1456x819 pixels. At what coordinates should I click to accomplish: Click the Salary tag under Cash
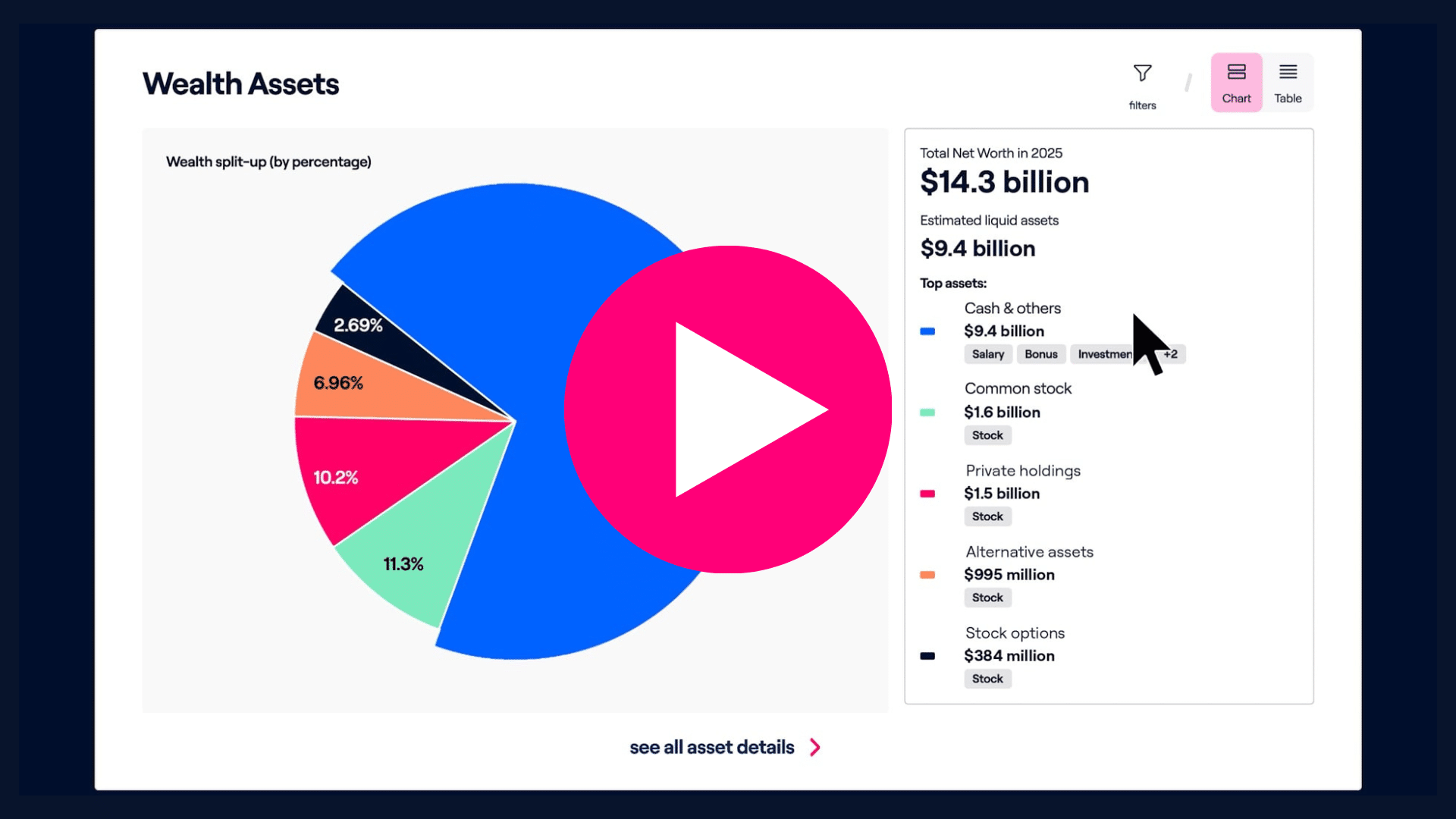tap(987, 354)
